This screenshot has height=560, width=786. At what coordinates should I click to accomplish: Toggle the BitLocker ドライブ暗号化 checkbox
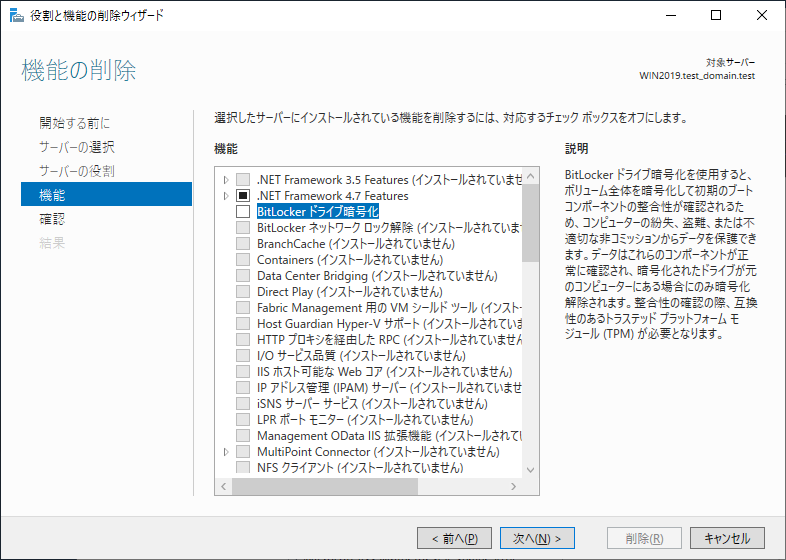pos(243,212)
